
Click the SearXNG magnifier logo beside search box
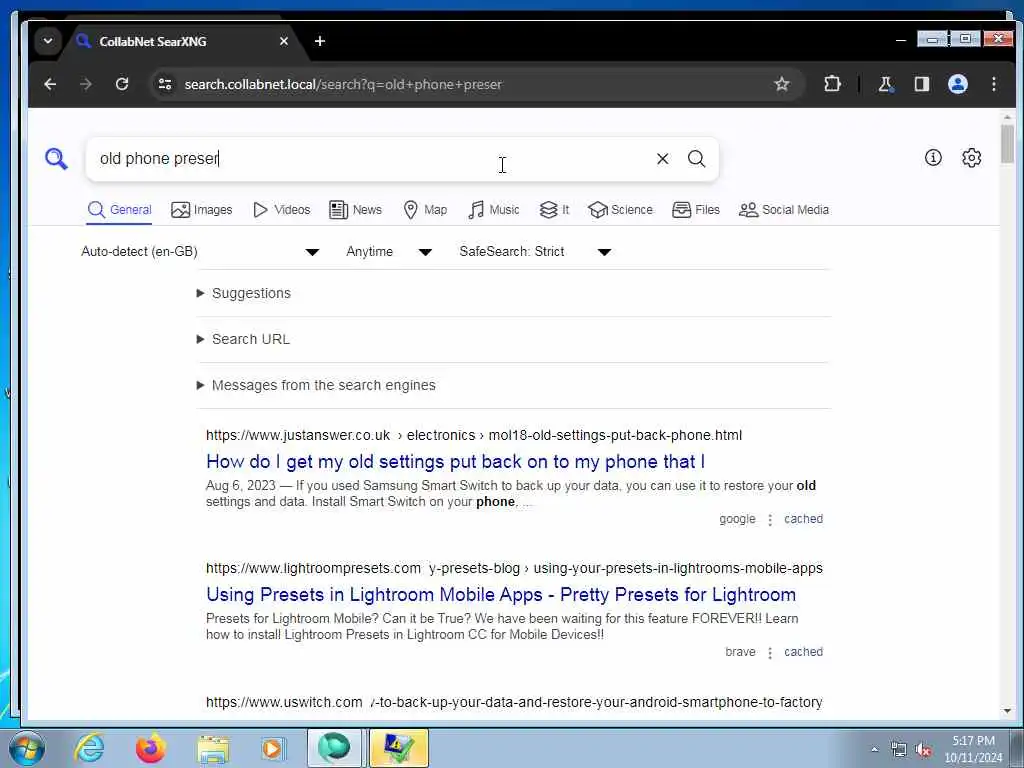[x=56, y=159]
